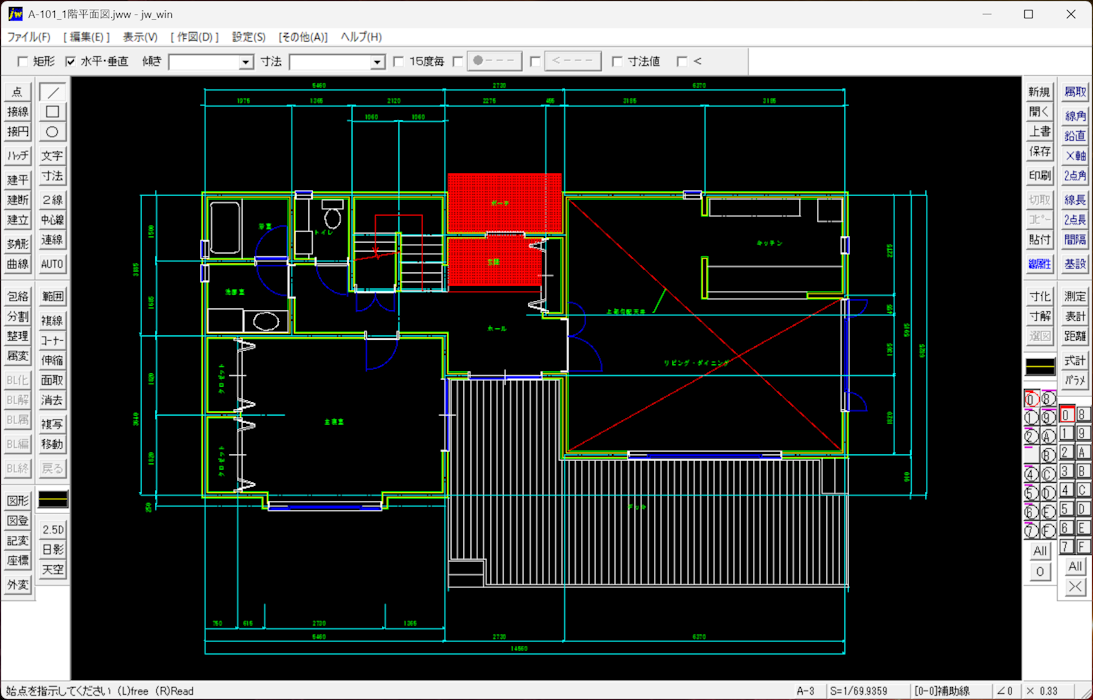Select the 移動 move tool
1093x700 pixels.
(x=52, y=444)
